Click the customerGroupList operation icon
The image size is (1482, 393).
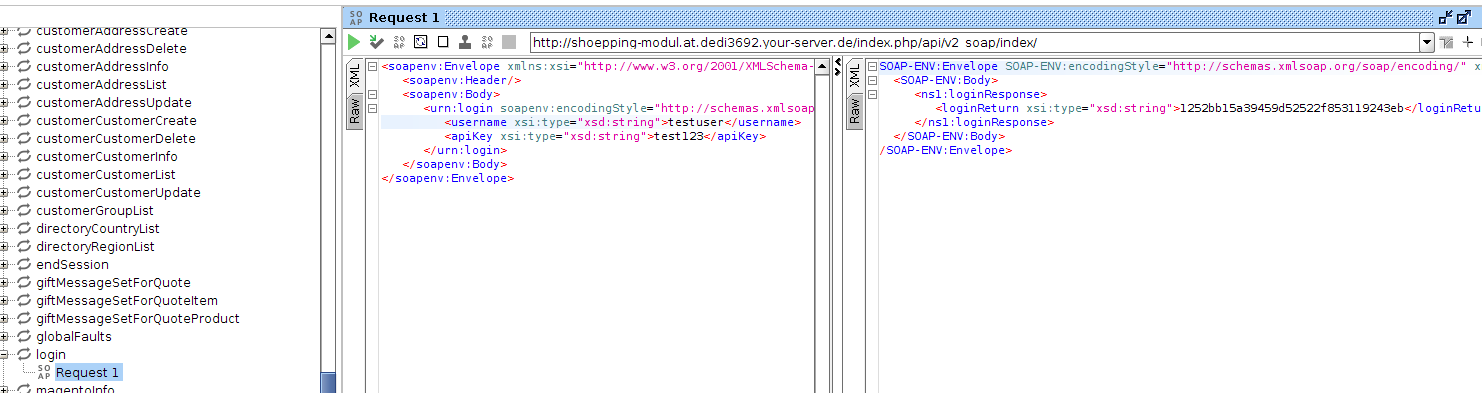pyautogui.click(x=25, y=211)
